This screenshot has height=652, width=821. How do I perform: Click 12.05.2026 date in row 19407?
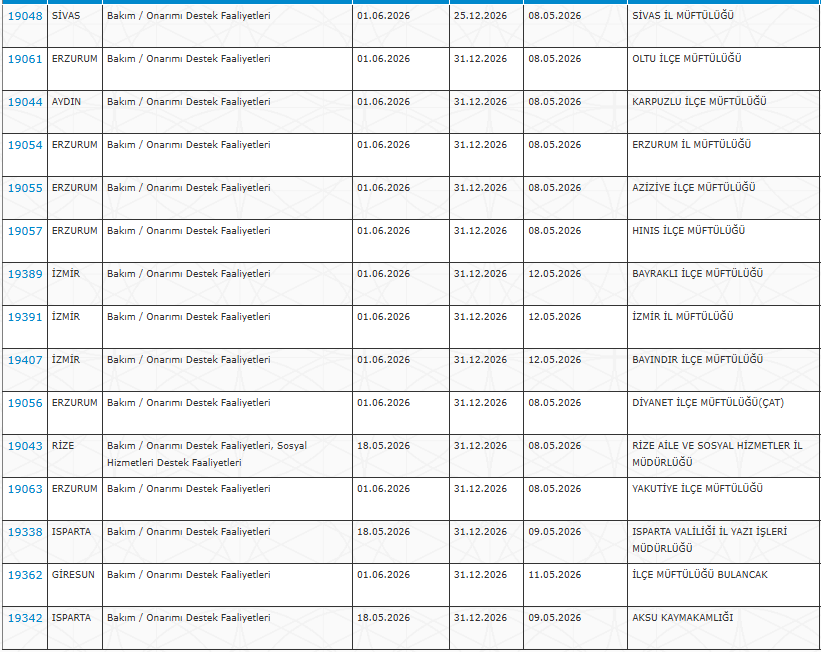point(554,360)
